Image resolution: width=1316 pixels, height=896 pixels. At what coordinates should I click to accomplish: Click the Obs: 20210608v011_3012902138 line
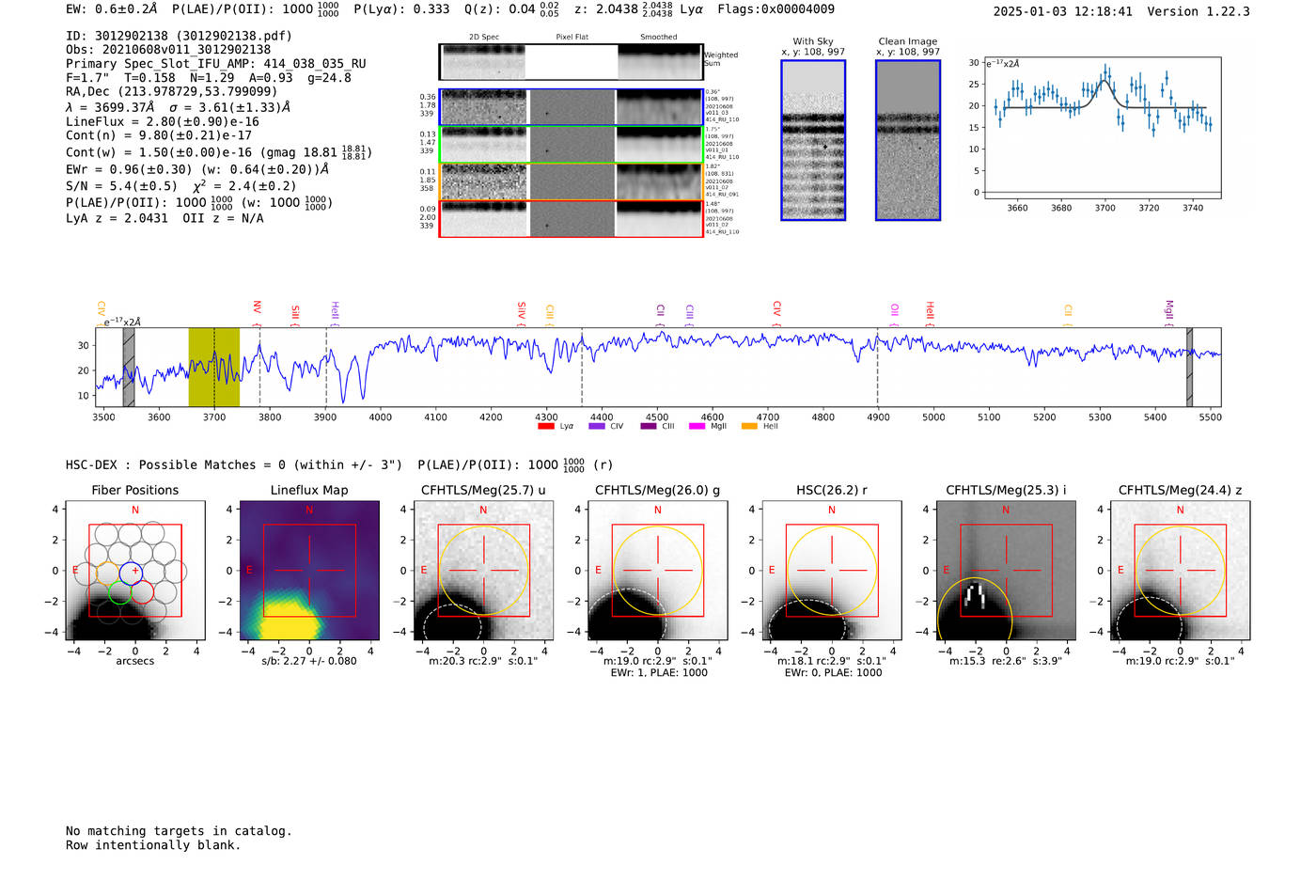(x=168, y=49)
